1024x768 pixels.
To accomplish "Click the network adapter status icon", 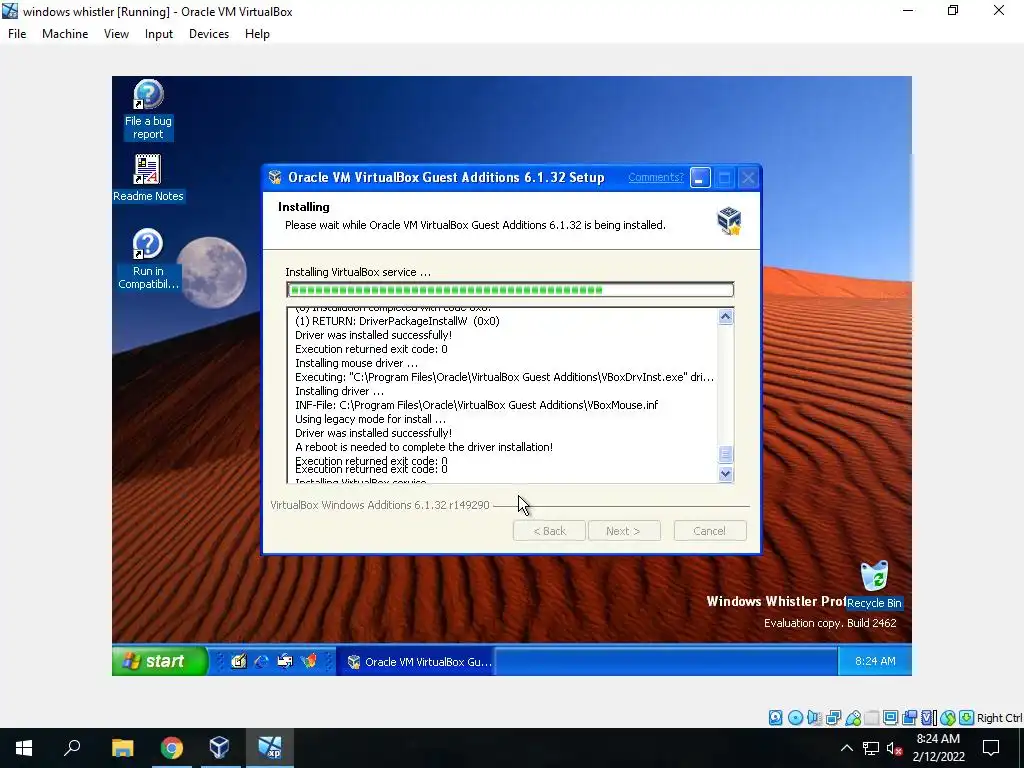I will click(833, 718).
